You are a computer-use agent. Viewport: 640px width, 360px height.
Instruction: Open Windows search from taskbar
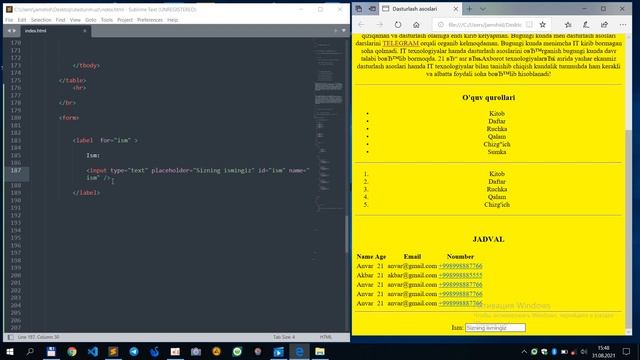pos(30,351)
